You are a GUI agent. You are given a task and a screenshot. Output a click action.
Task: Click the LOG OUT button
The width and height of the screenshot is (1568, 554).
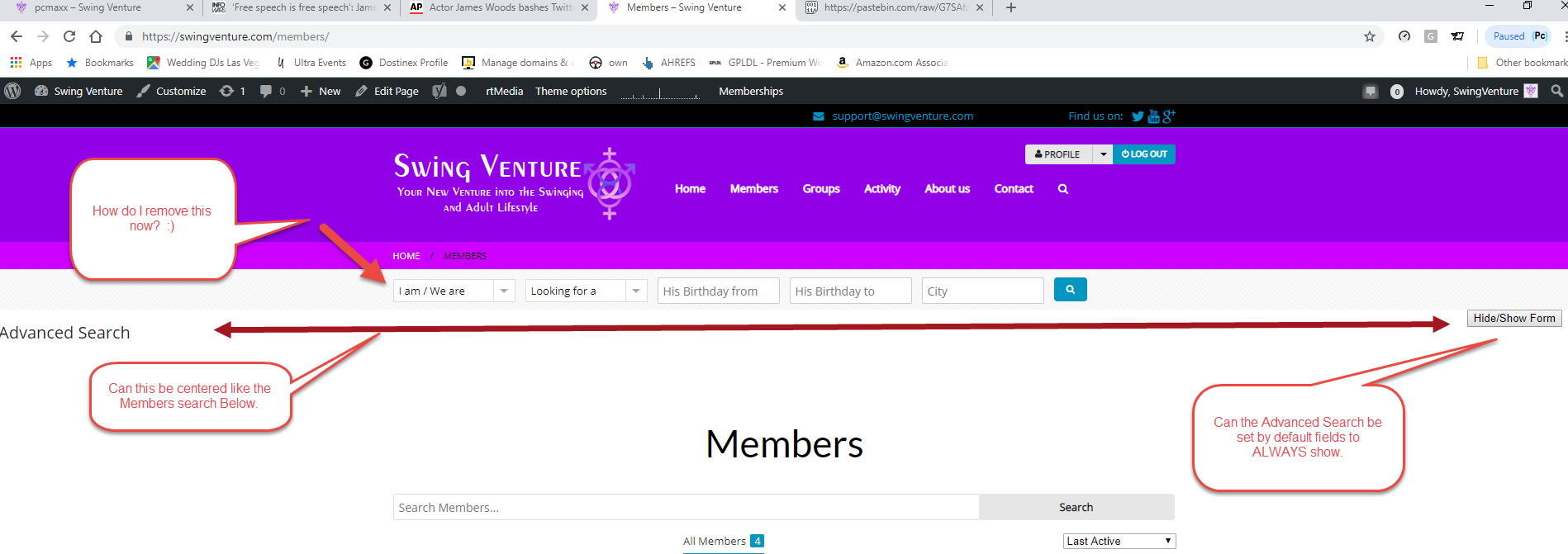point(1143,154)
